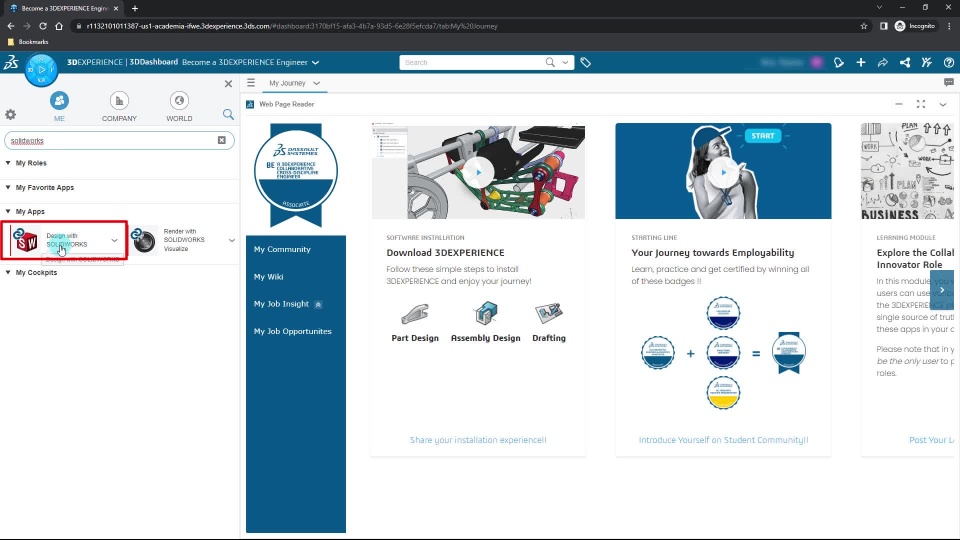Click the share arrow icon in top bar
960x540 pixels.
click(883, 62)
